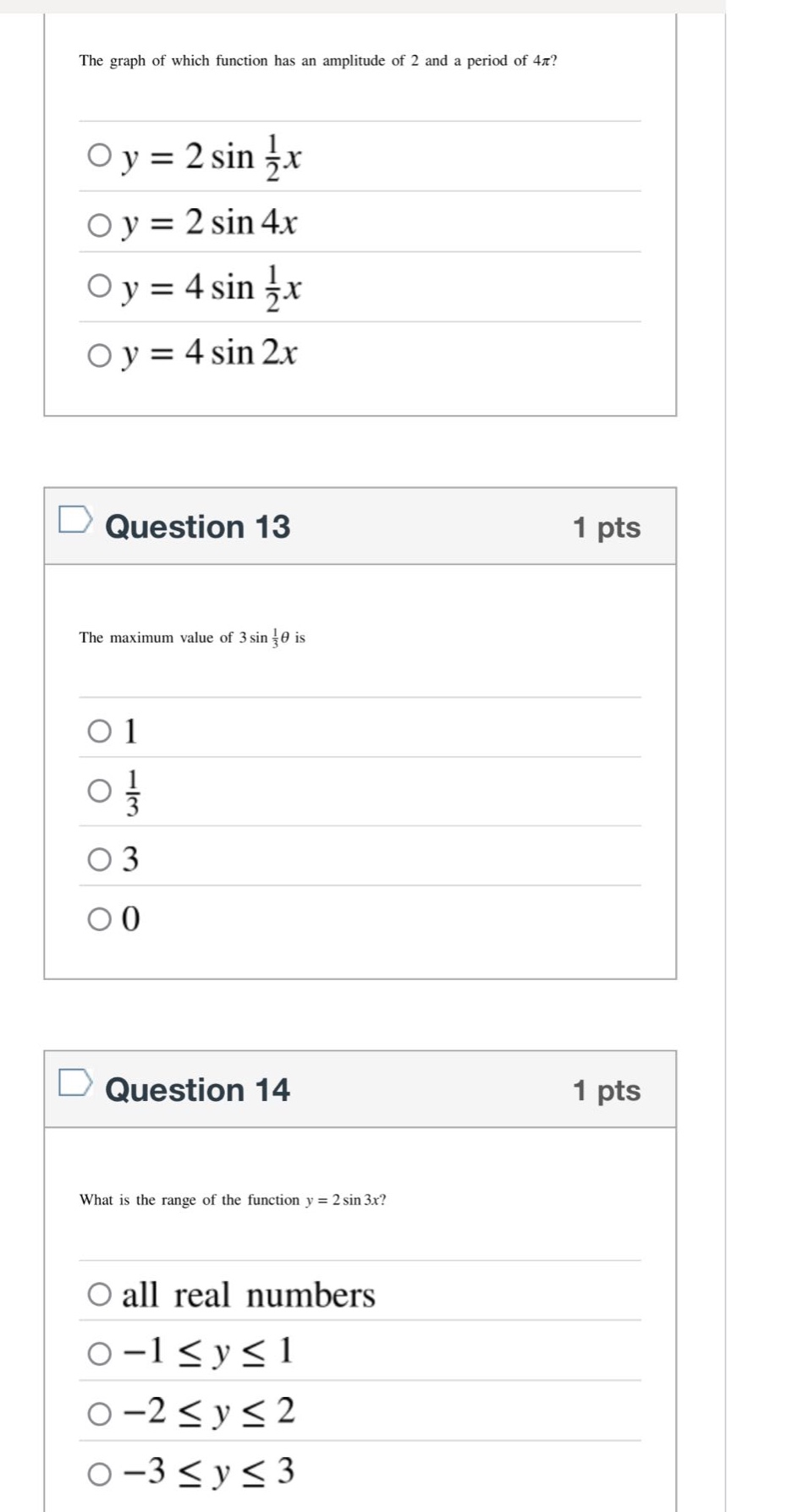This screenshot has height=1512, width=786.
Task: Pick the one-third answer for Question 13
Action: click(99, 792)
